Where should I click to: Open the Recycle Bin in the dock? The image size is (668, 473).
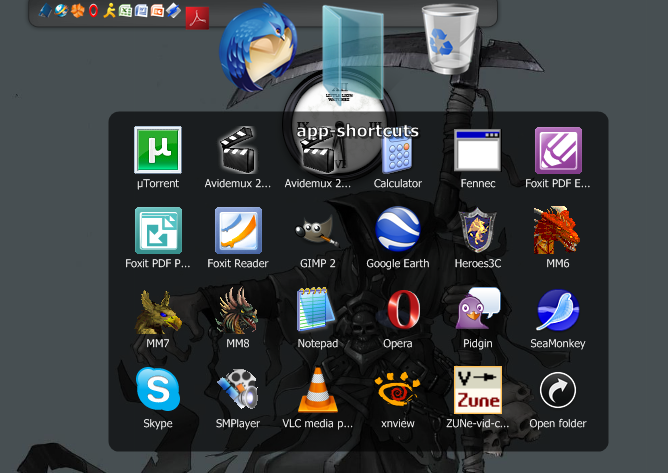450,39
